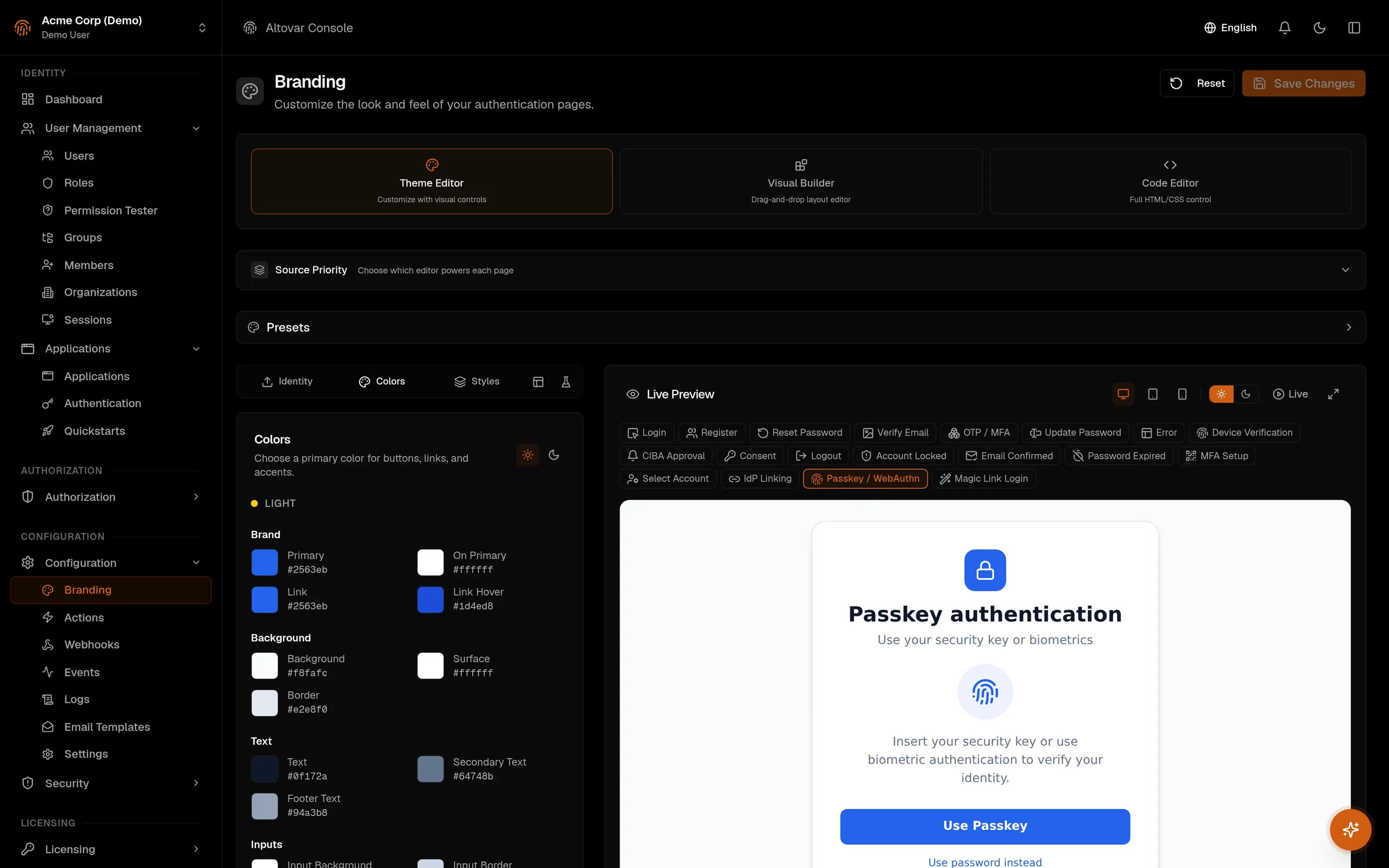
Task: Switch to the Identity tab
Action: coord(287,382)
